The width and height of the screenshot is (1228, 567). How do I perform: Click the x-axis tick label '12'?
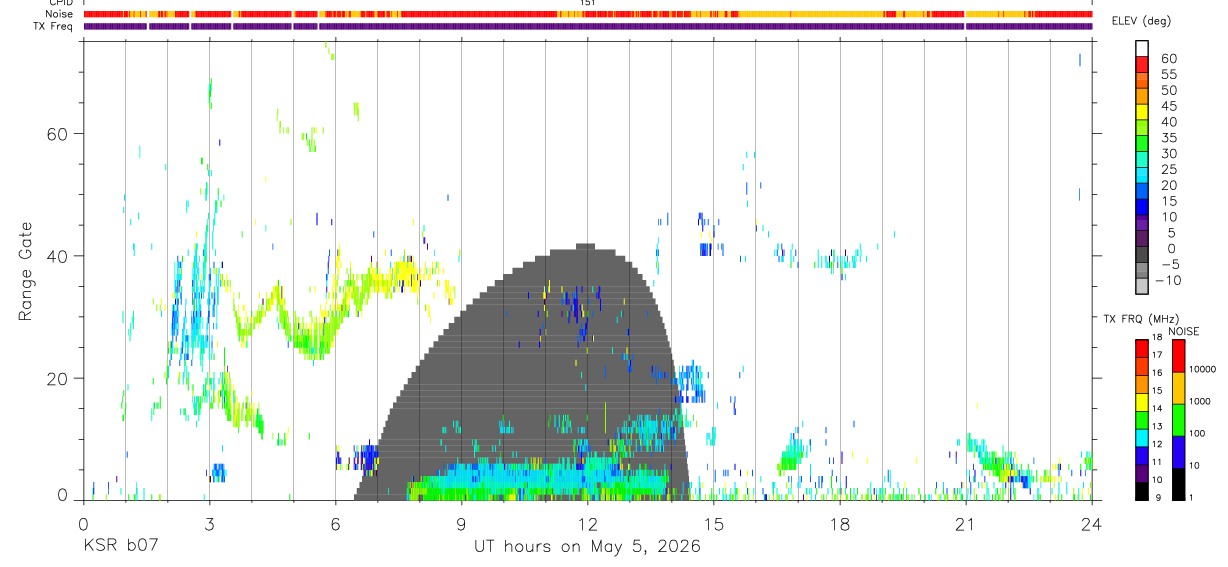(587, 525)
